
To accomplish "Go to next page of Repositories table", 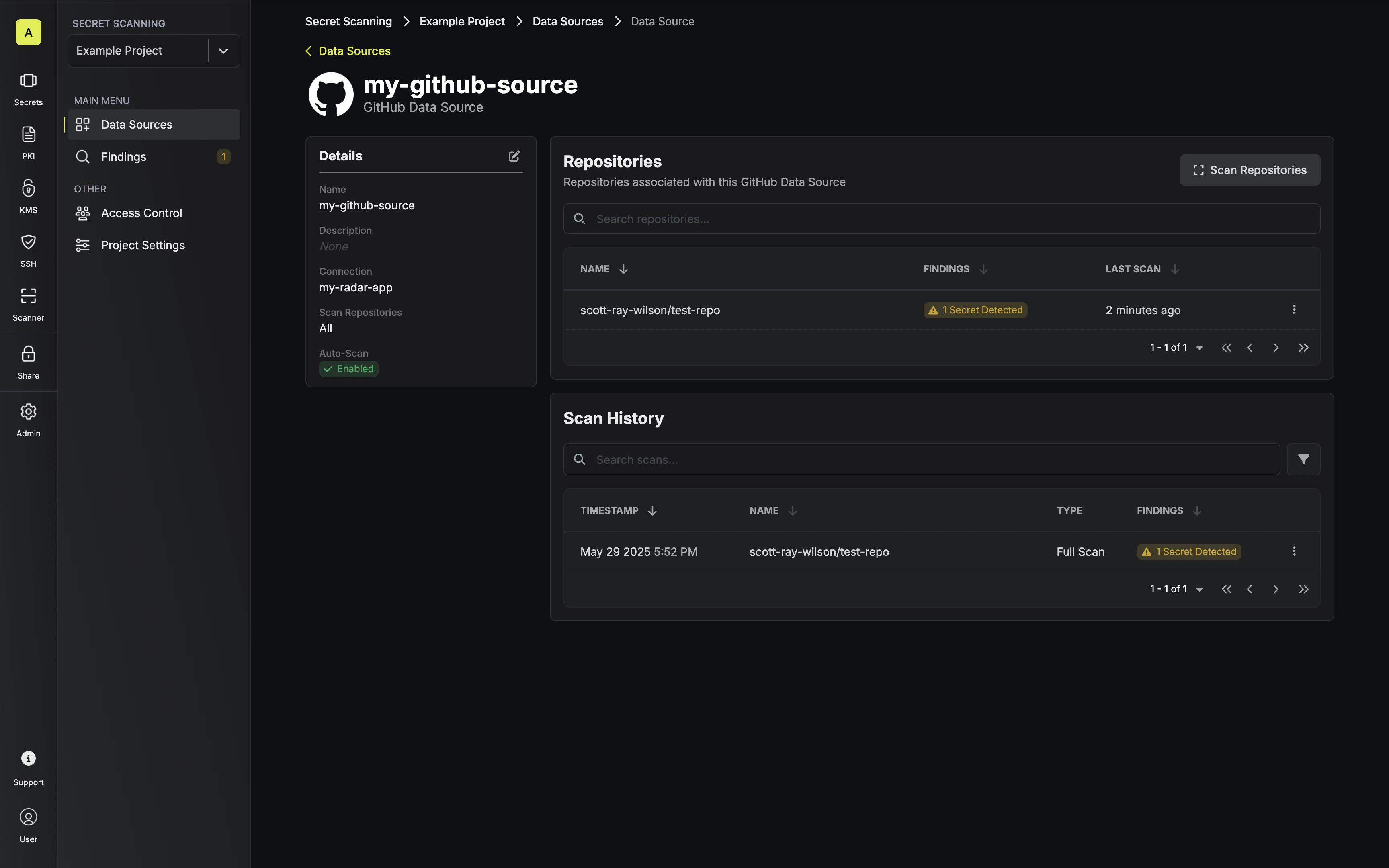I will tap(1276, 348).
